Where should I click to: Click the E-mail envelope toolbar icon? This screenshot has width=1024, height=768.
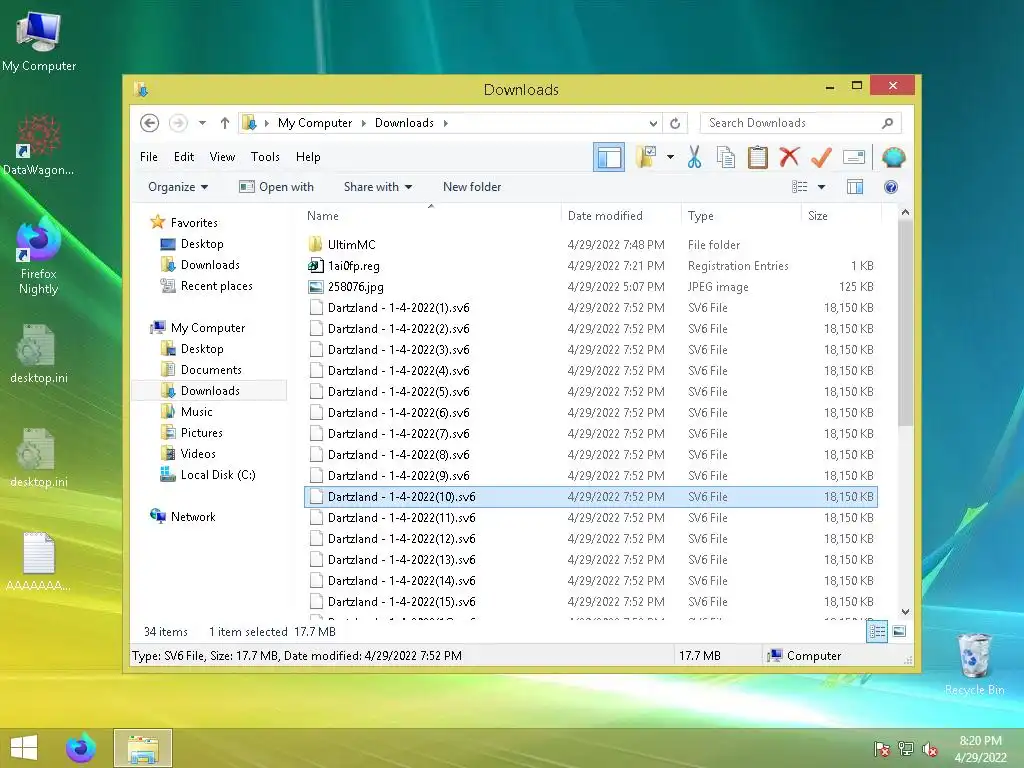[x=854, y=157]
